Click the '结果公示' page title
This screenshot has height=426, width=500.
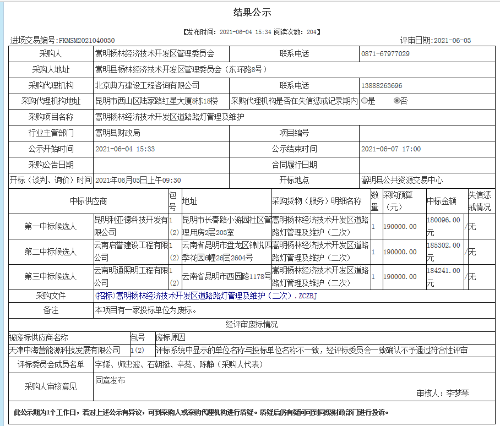(252, 13)
